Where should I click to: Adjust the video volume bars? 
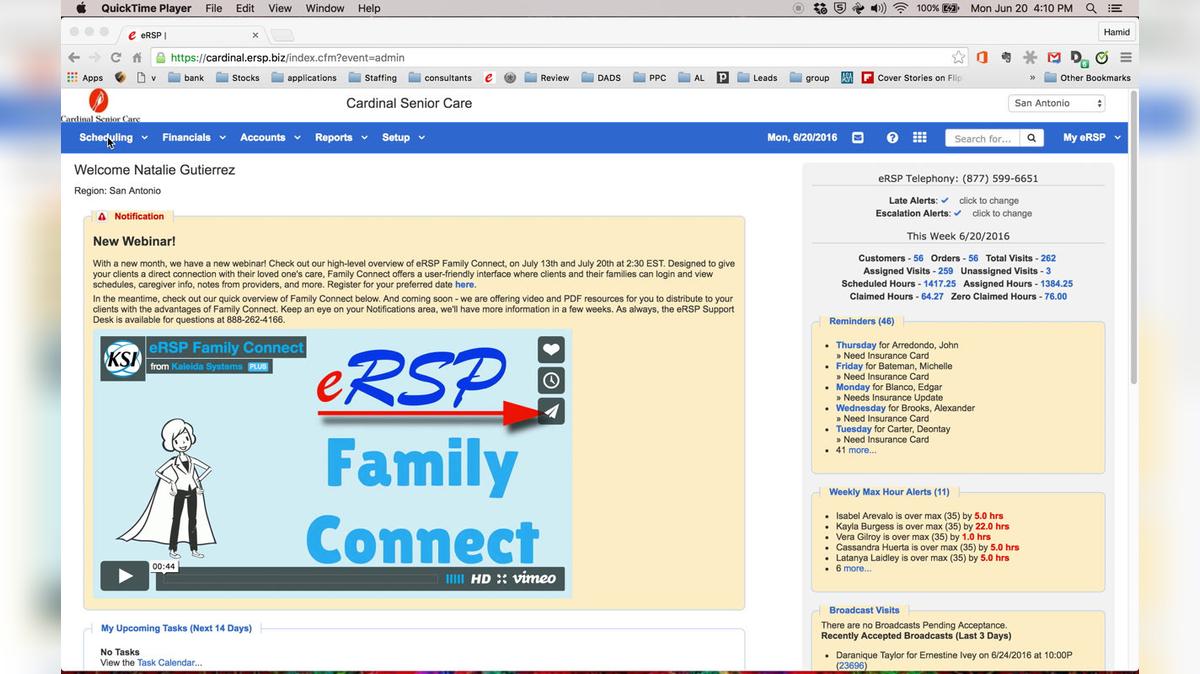(454, 579)
